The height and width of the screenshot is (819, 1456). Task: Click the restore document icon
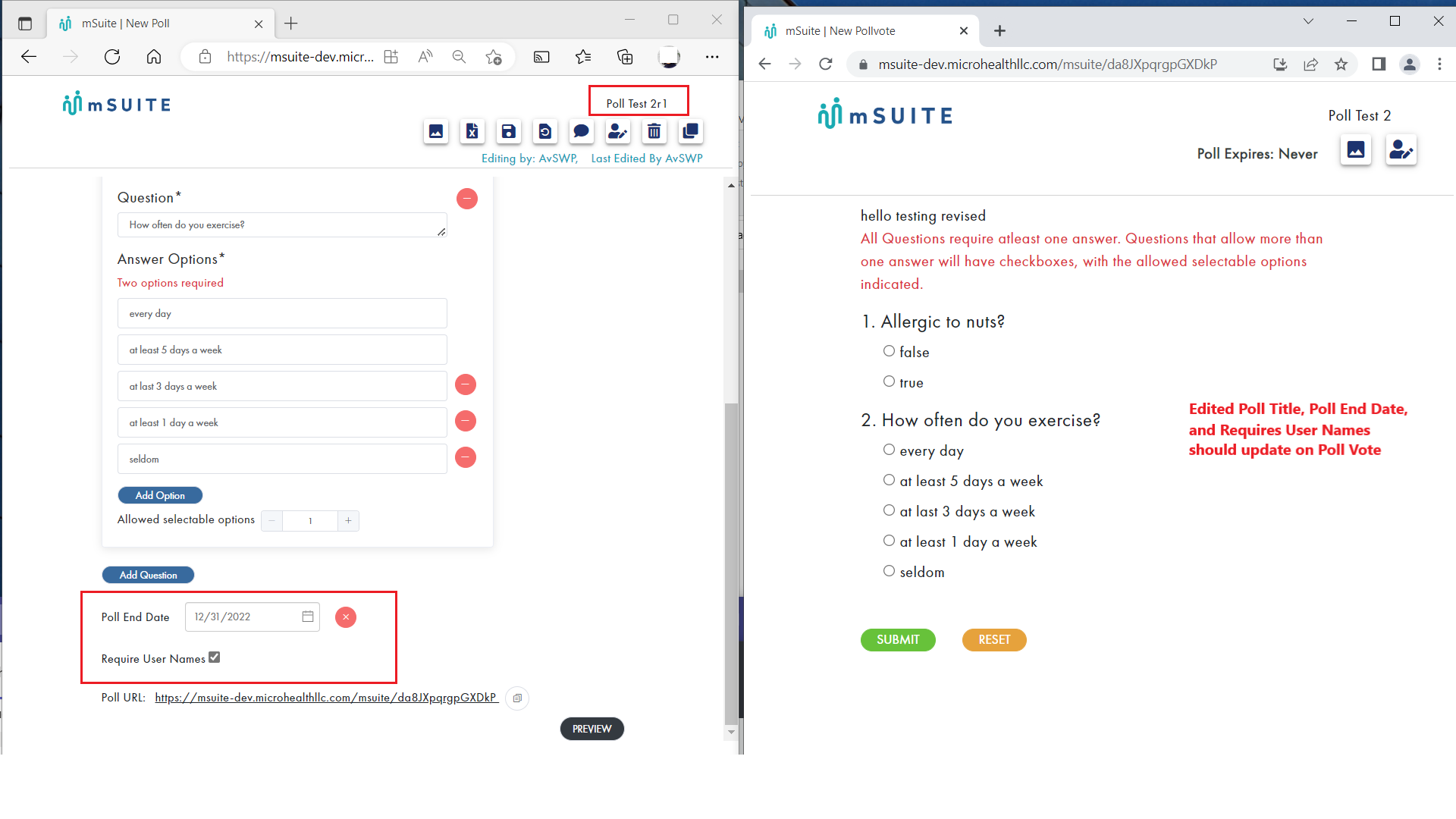544,131
